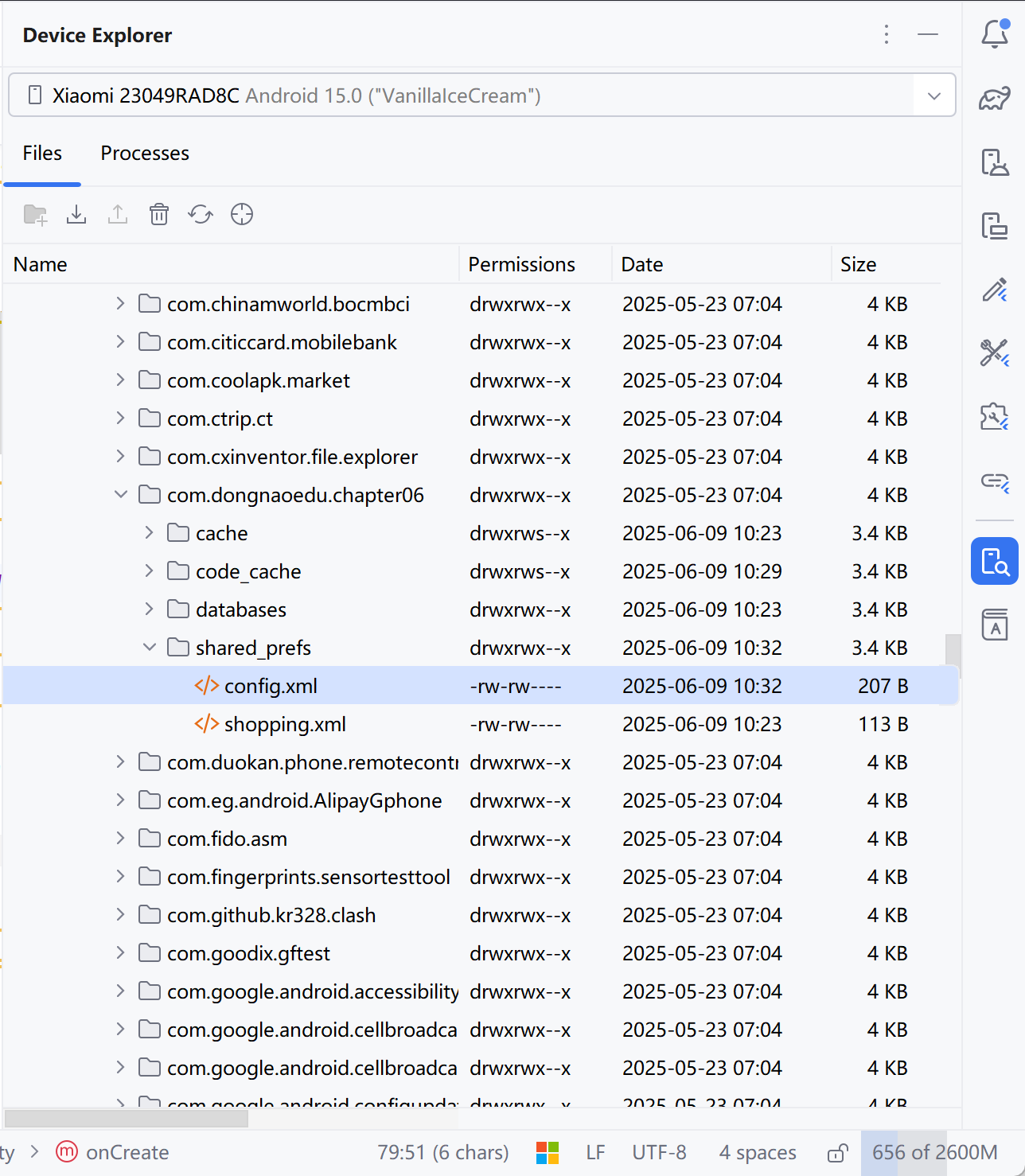Image resolution: width=1025 pixels, height=1176 pixels.
Task: Click the horizontal scrollbar at bottom
Action: [x=127, y=1119]
